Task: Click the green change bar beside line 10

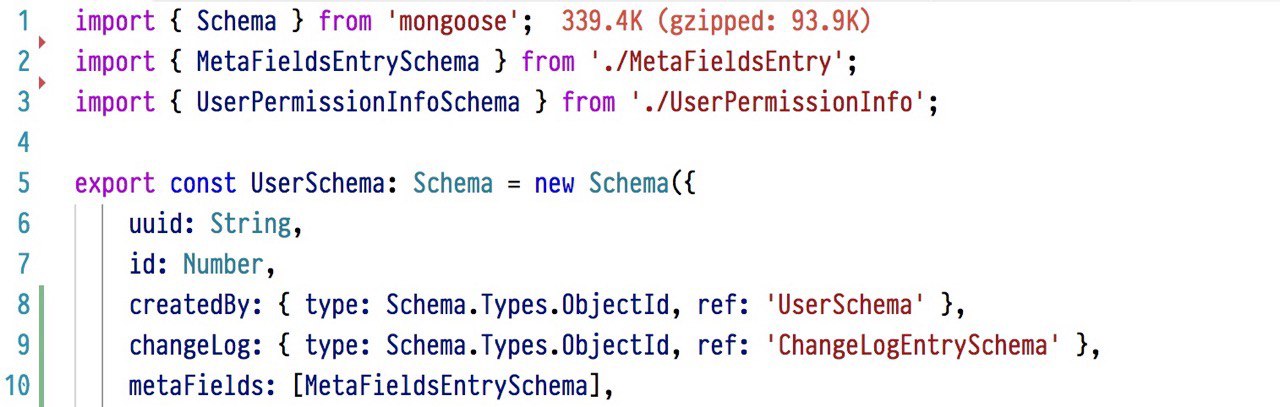Action: click(x=42, y=385)
